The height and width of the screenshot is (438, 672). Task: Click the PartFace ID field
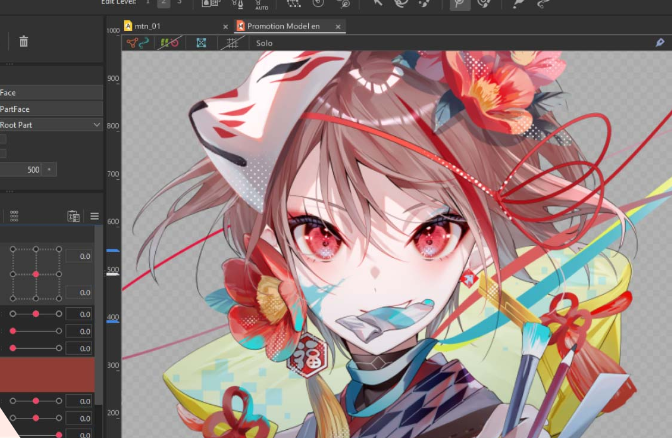(51, 109)
